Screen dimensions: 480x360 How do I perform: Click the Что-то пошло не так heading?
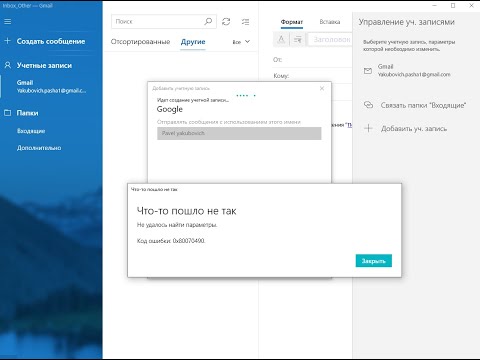(186, 211)
